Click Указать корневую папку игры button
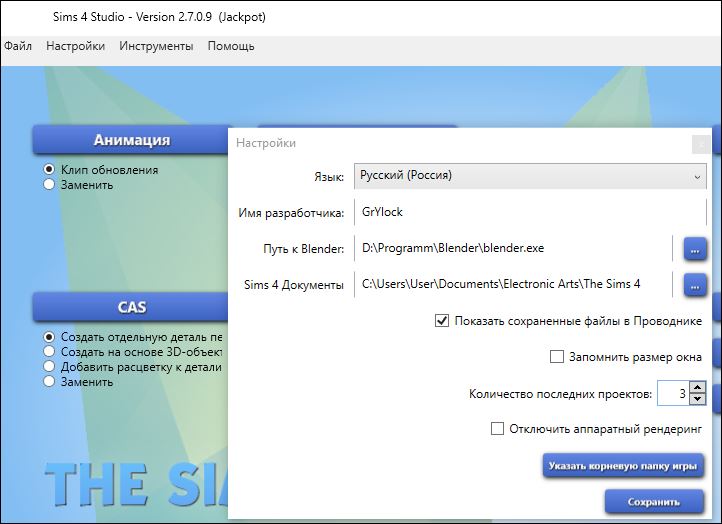Image resolution: width=722 pixels, height=524 pixels. (x=623, y=466)
